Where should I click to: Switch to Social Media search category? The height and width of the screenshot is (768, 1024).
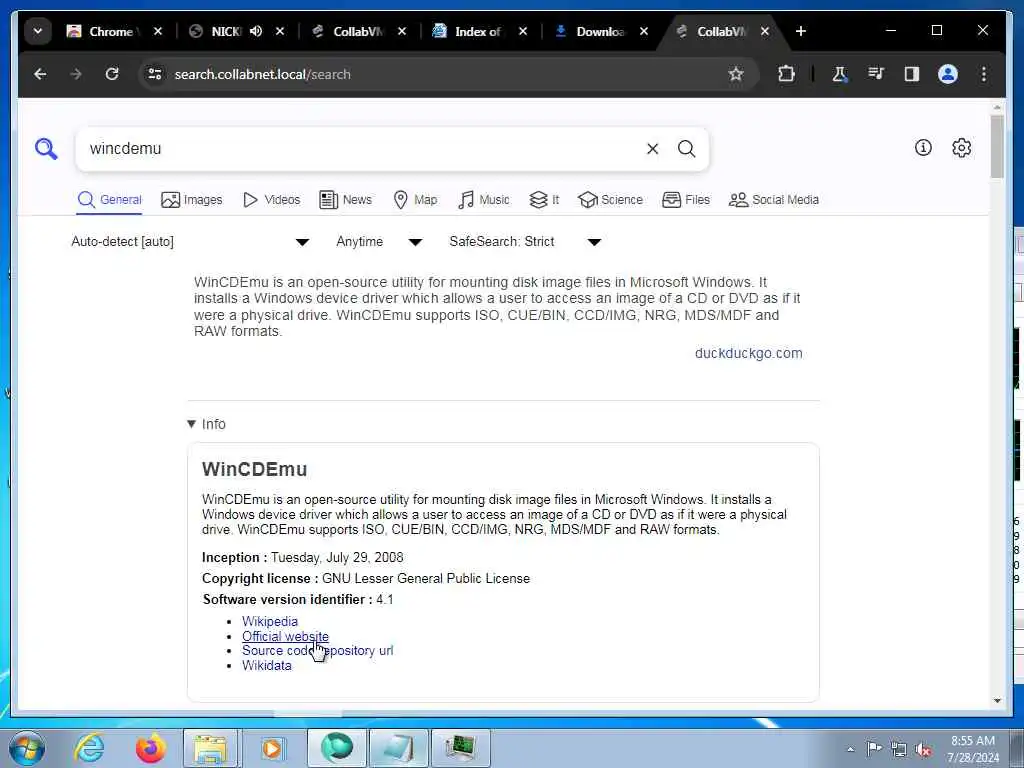(x=774, y=200)
